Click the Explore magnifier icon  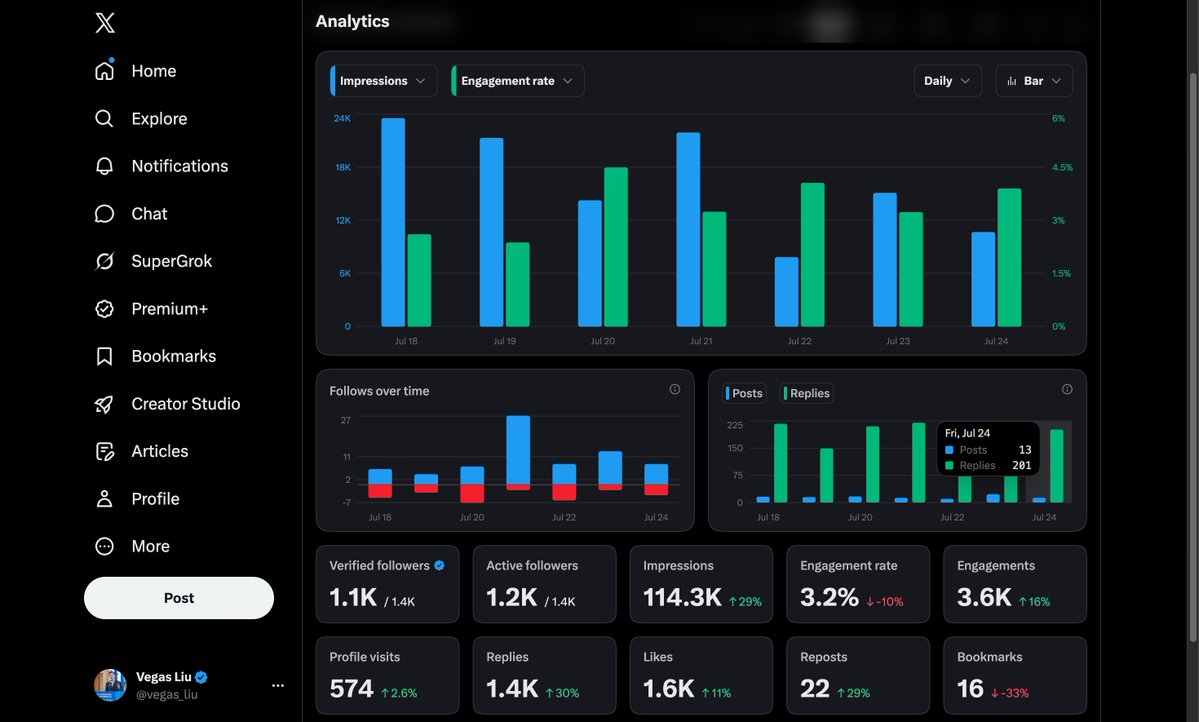pyautogui.click(x=104, y=119)
